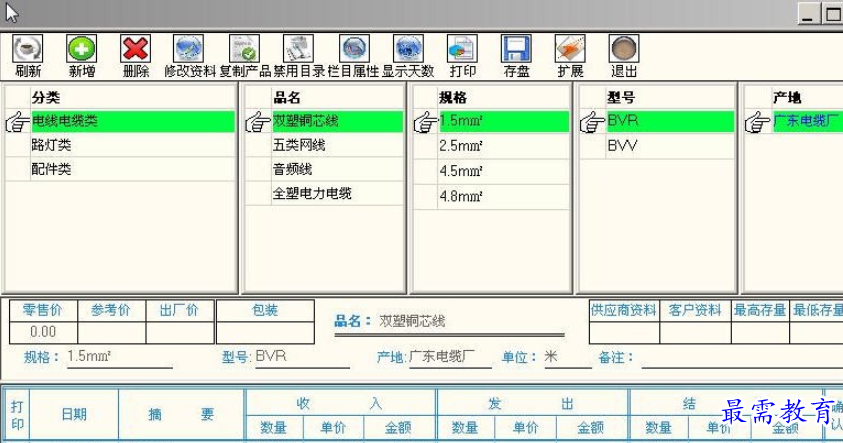The height and width of the screenshot is (443, 843).
Task: Click the empty cell under 参考价
Action: pos(111,332)
